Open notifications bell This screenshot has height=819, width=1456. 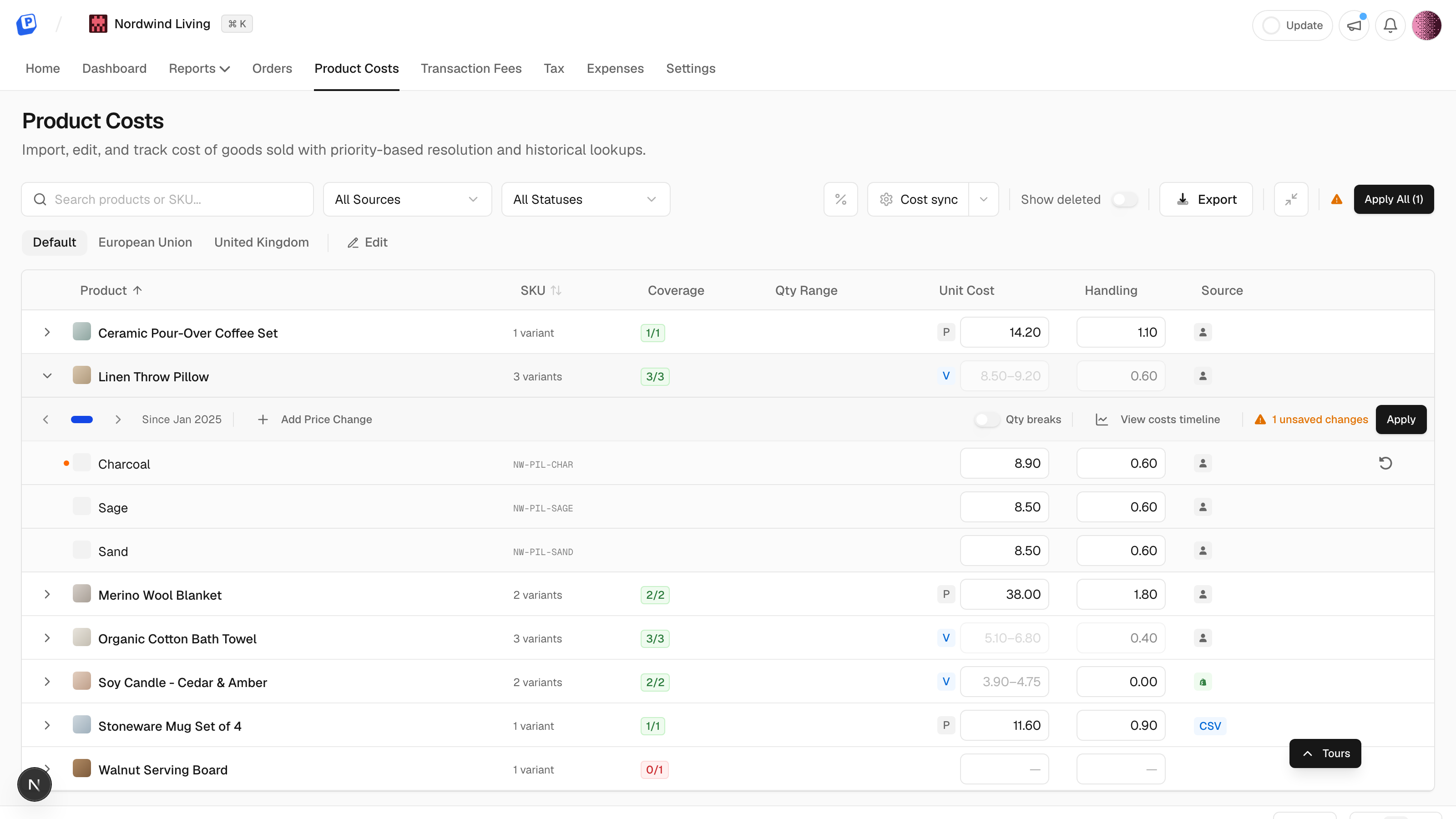[1390, 25]
